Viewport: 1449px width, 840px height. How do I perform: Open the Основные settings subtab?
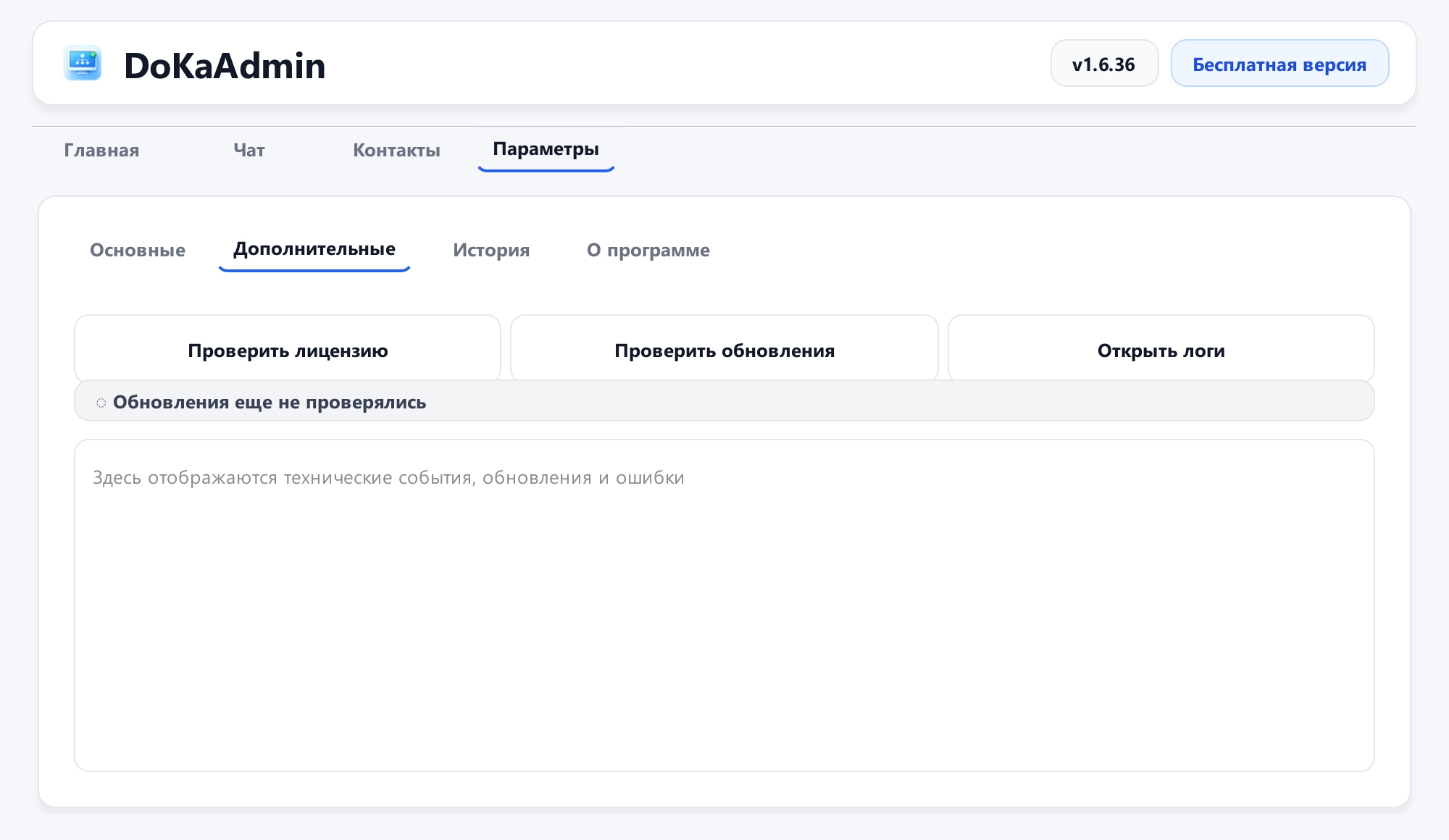[x=138, y=250]
